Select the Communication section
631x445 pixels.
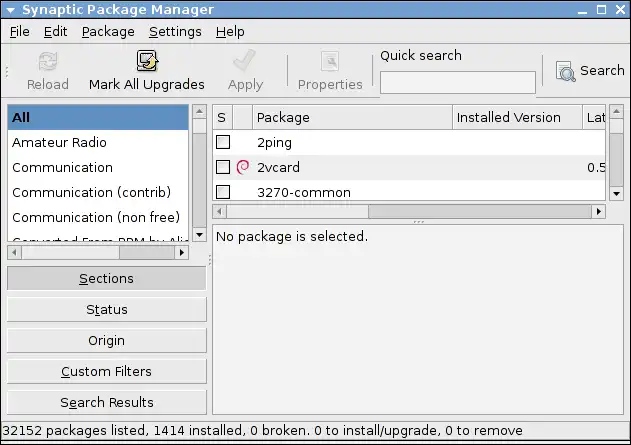(x=98, y=167)
